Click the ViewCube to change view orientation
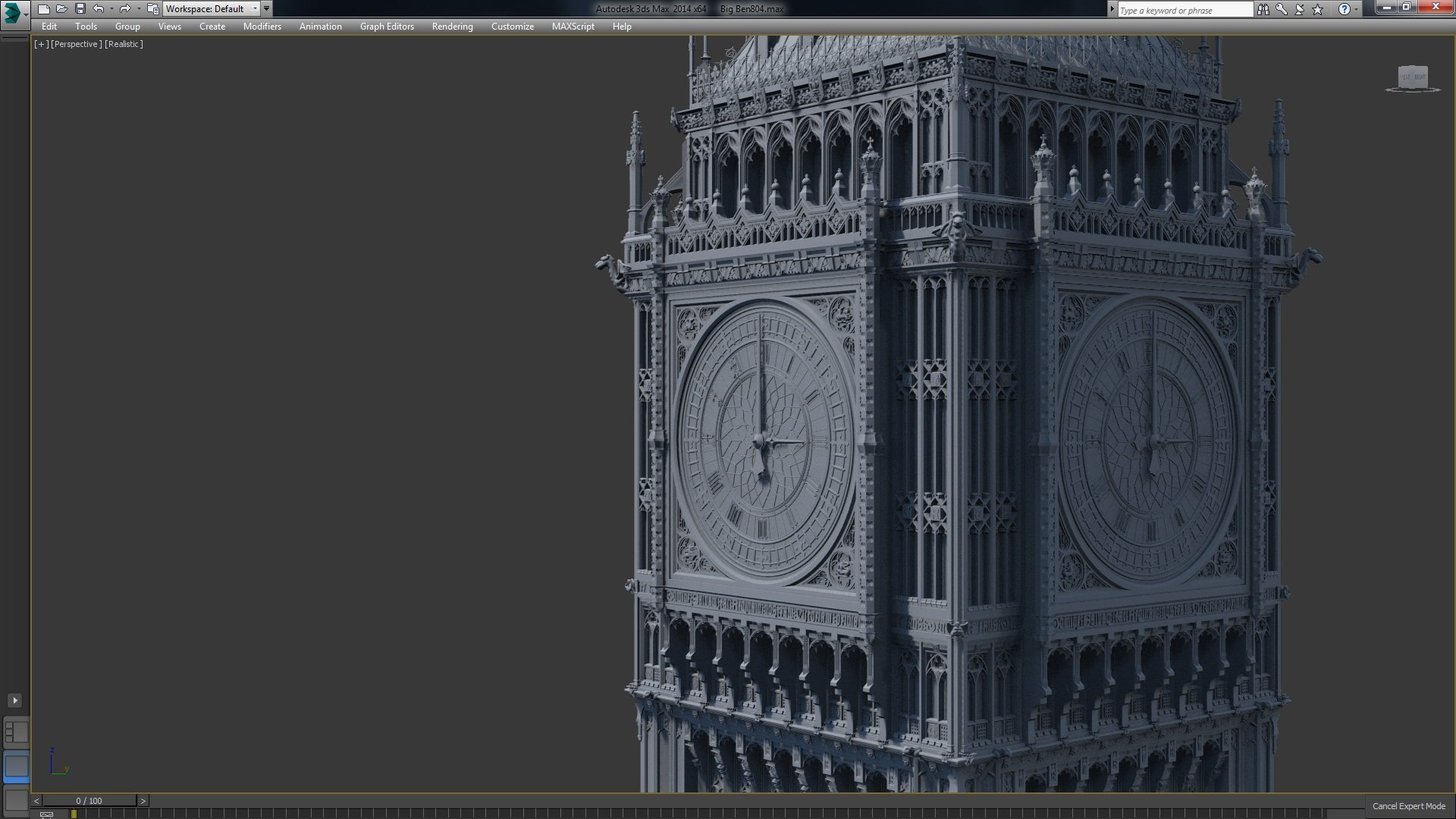Image resolution: width=1456 pixels, height=819 pixels. [1412, 78]
